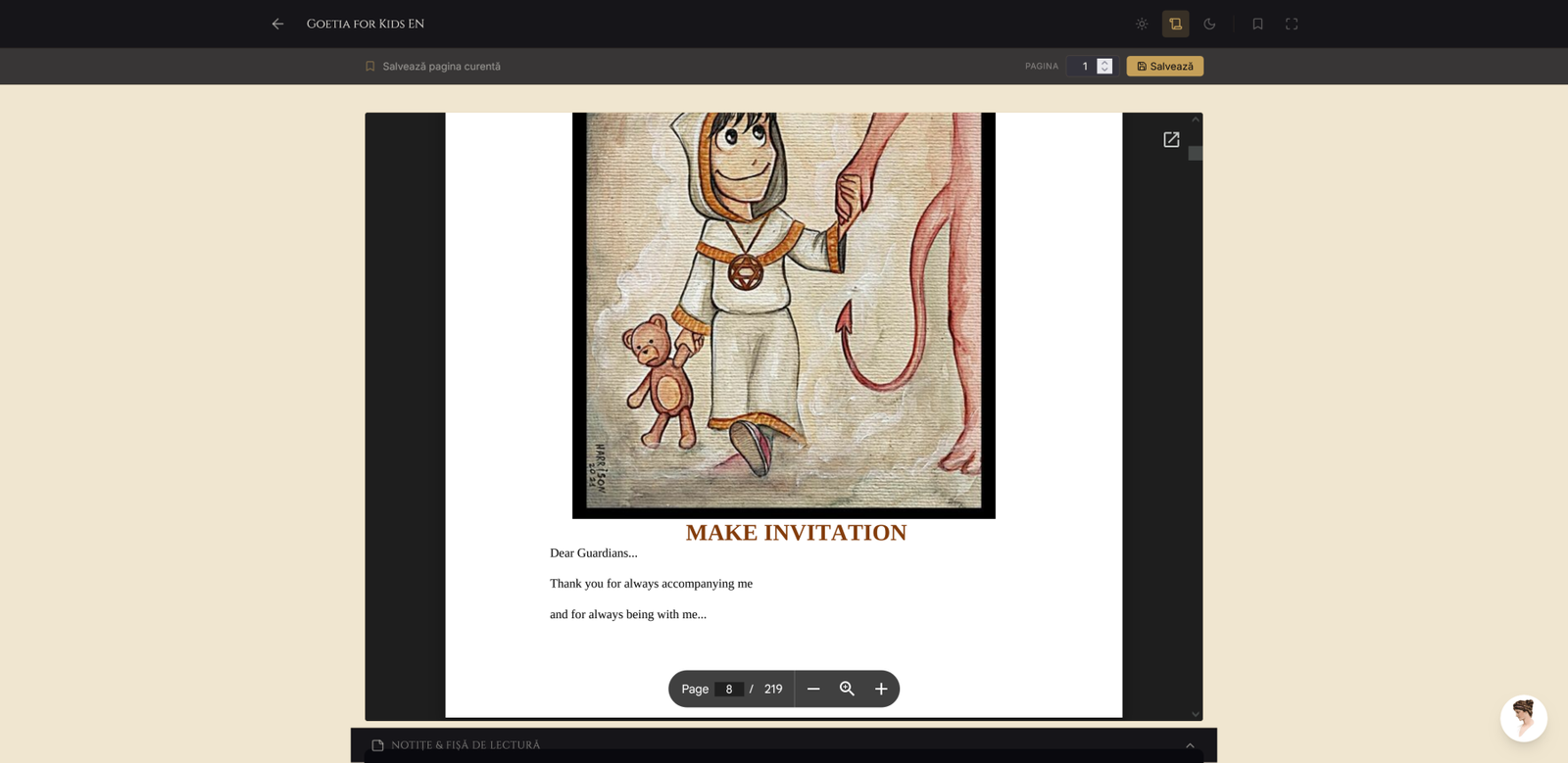This screenshot has width=1568, height=763.
Task: Click the PDF page number field showing 8
Action: coord(729,689)
